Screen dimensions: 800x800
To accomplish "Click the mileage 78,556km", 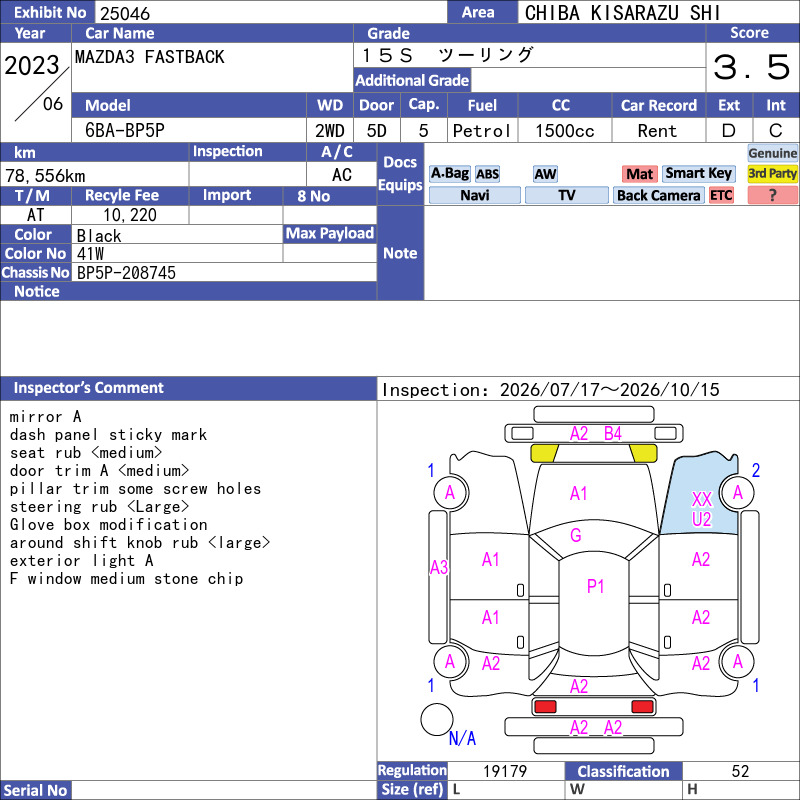I will coord(45,176).
